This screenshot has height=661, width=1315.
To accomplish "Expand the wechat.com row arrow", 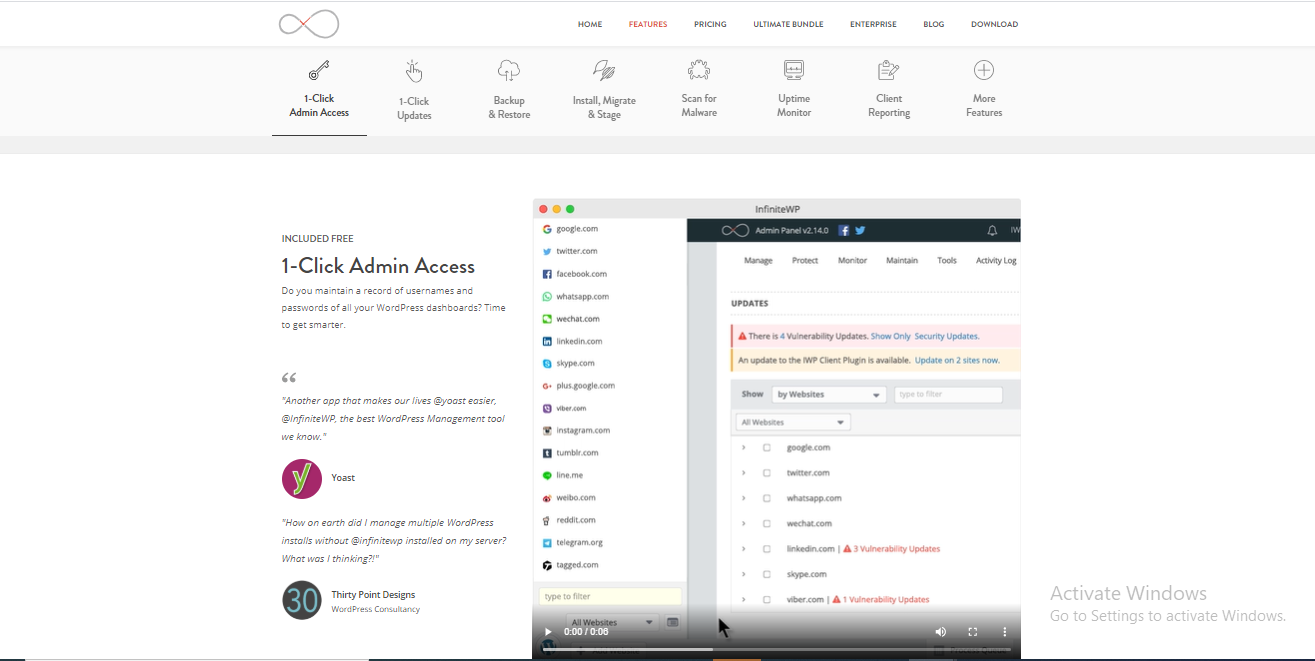I will click(x=743, y=523).
